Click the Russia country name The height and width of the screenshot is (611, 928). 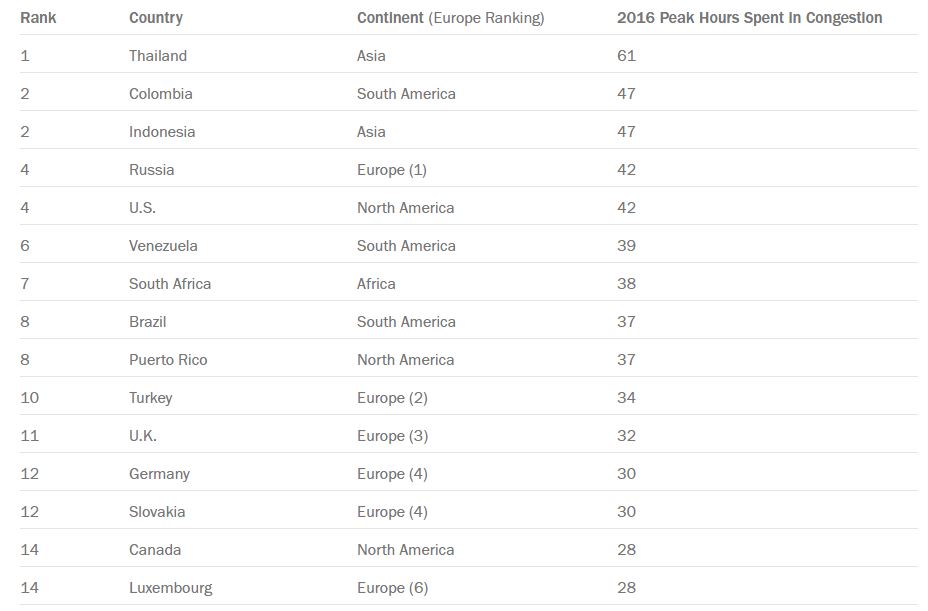click(x=152, y=170)
